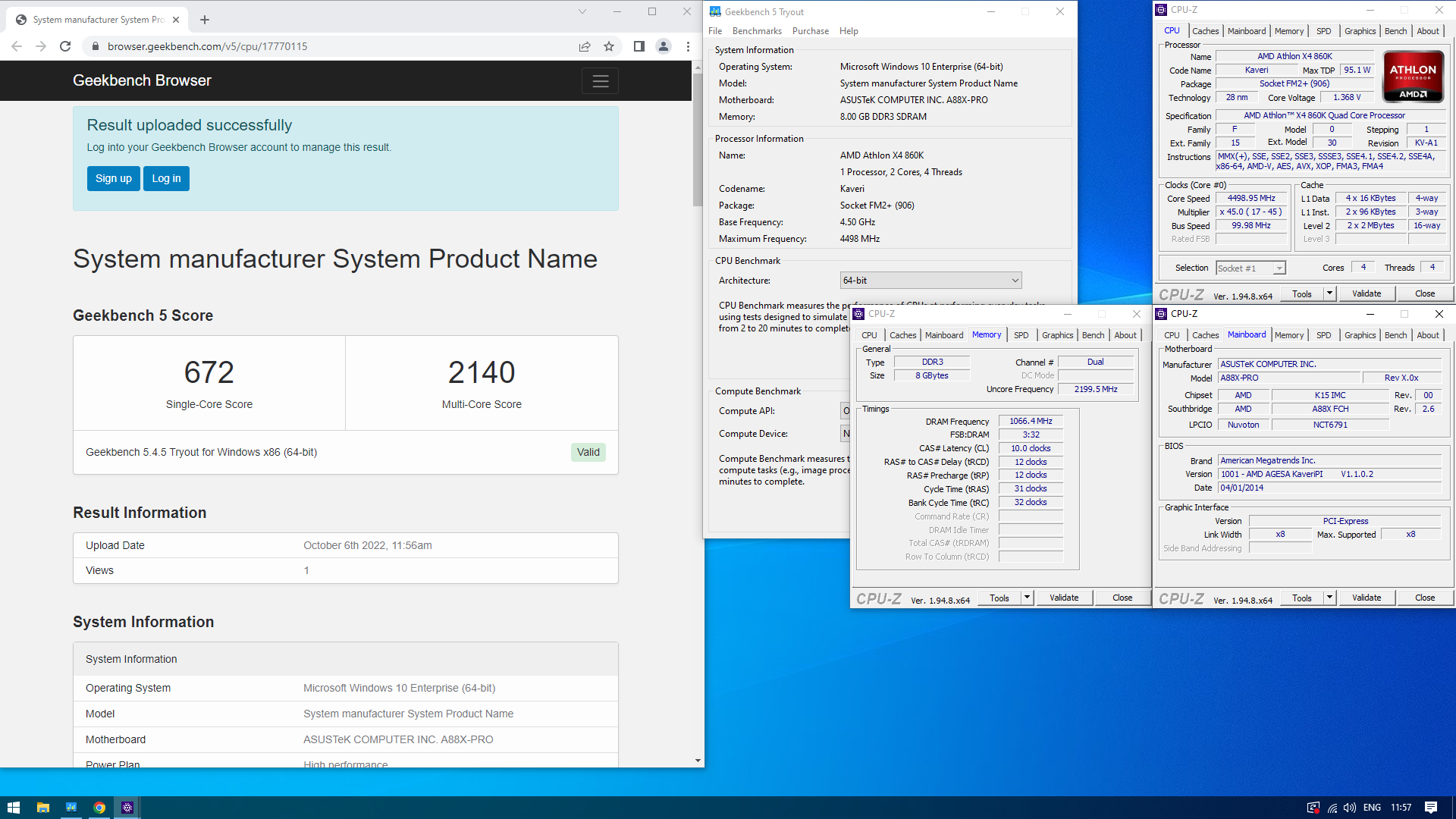The width and height of the screenshot is (1456, 819).
Task: Open Geekbench Browser home link
Action: coord(142,80)
